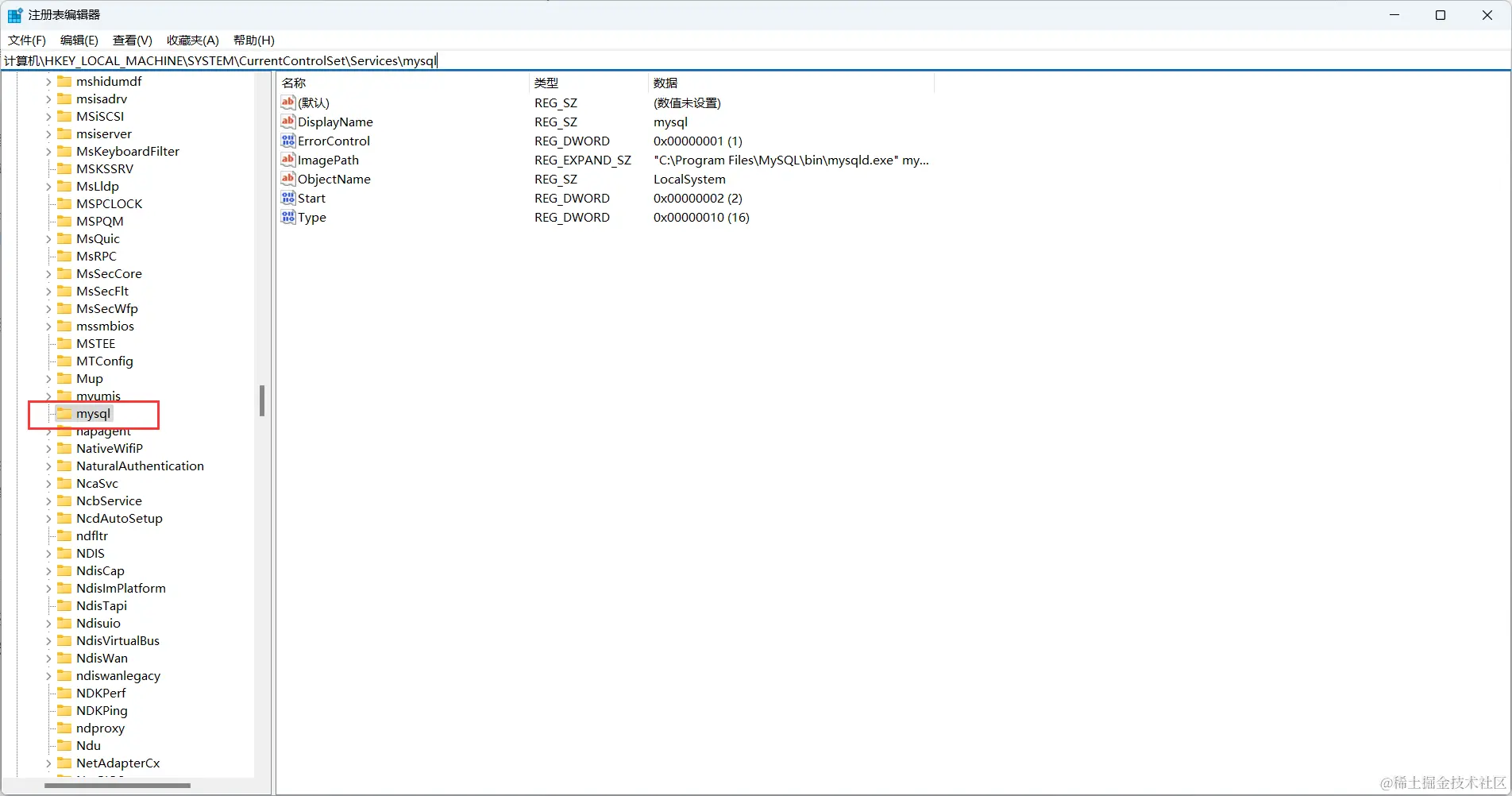Expand the msiserver tree node
Viewport: 1512px width, 796px height.
48,133
